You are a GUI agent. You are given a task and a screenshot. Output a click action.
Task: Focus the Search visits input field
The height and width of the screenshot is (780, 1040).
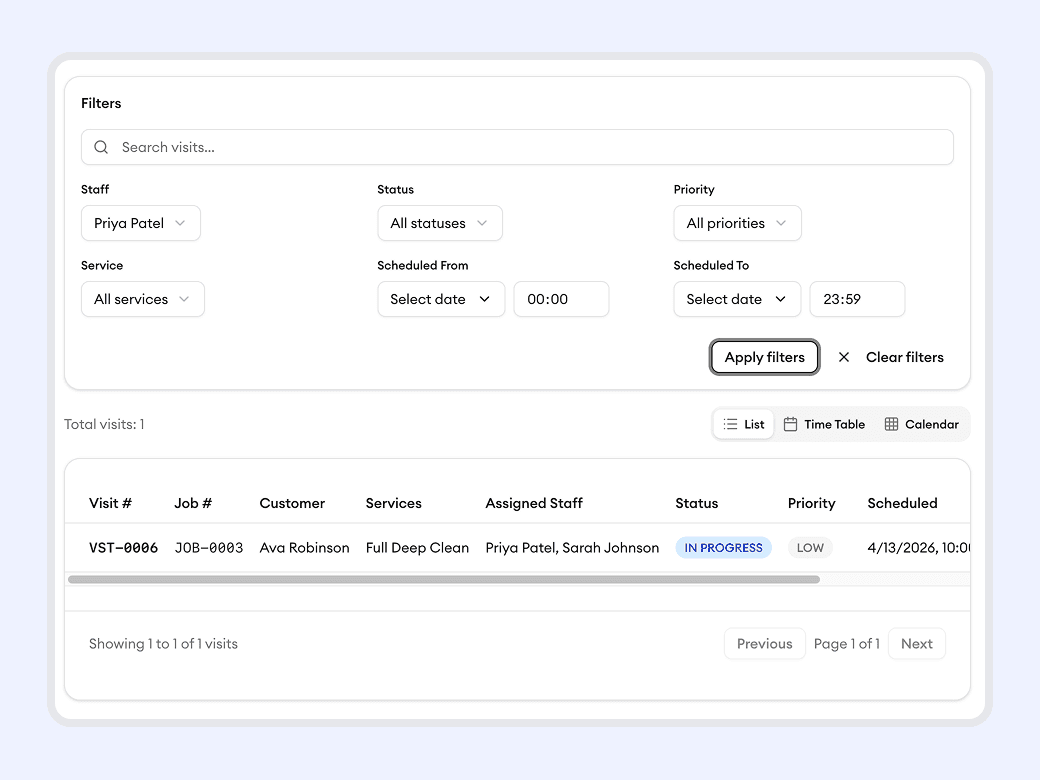click(x=530, y=147)
